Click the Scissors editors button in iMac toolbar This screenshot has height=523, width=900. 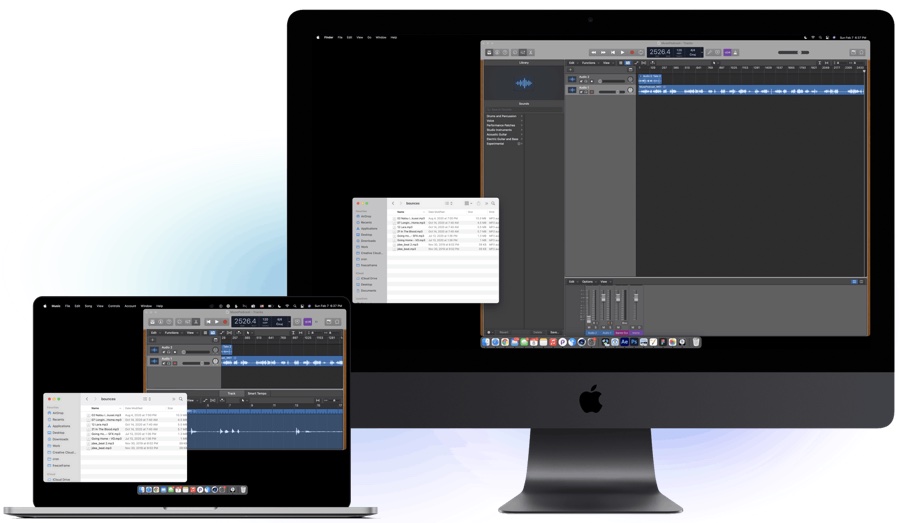coord(531,52)
